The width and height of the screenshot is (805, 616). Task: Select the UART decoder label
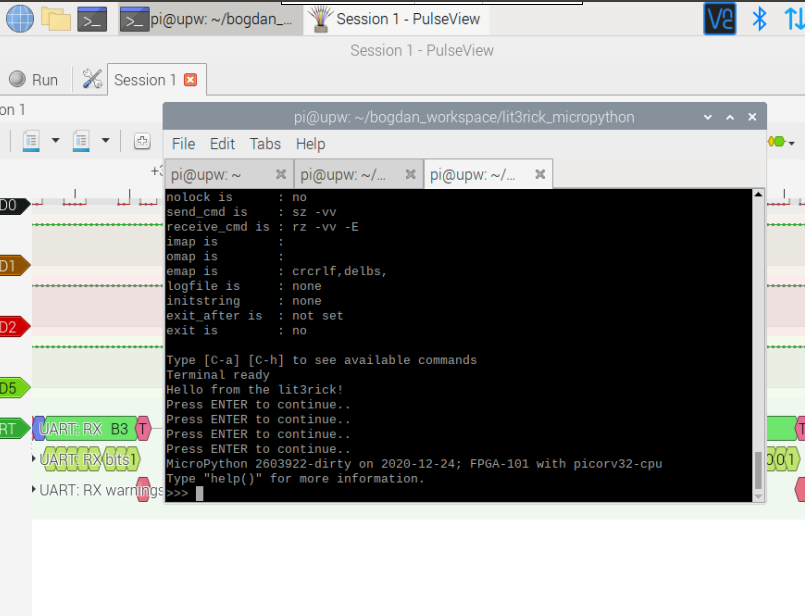pyautogui.click(x=13, y=429)
